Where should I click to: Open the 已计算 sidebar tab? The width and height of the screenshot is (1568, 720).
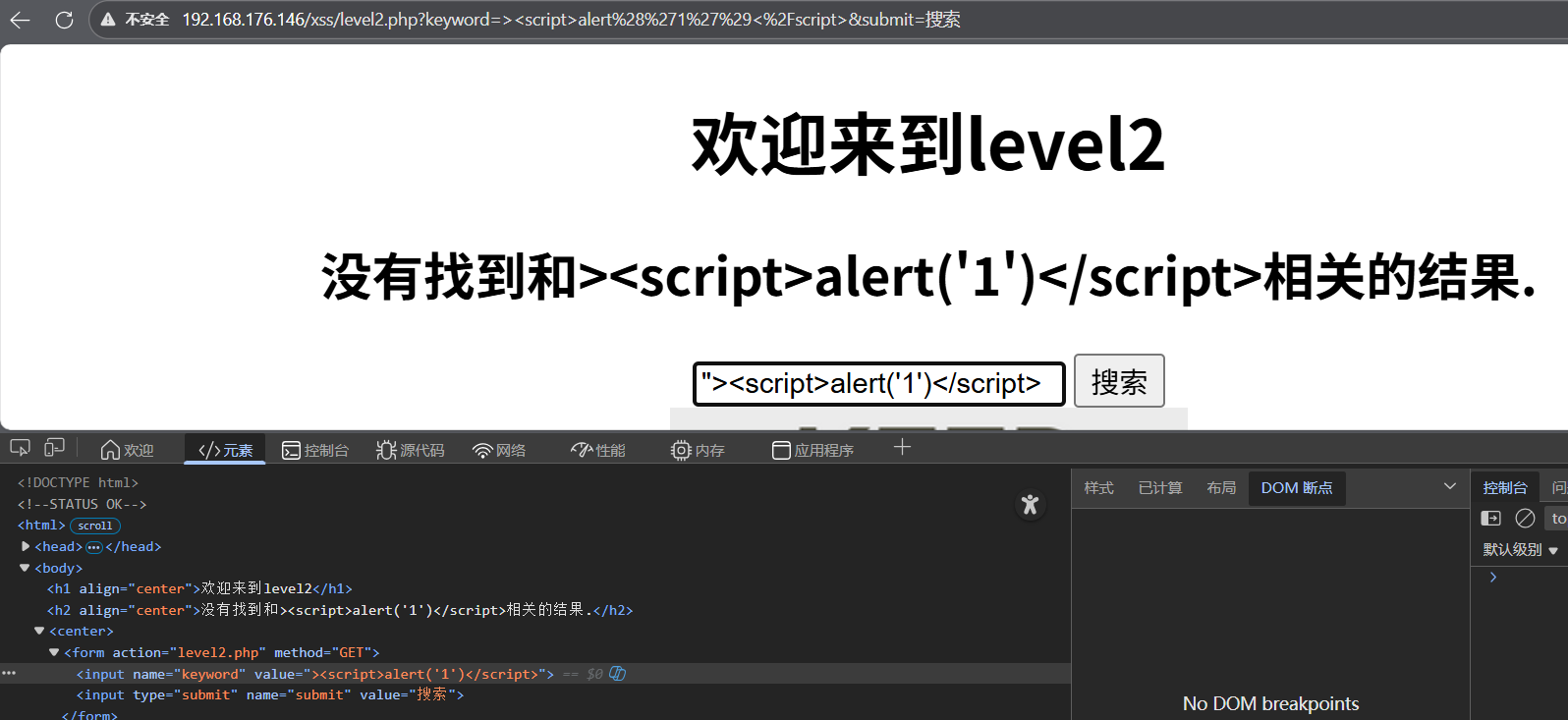1160,488
